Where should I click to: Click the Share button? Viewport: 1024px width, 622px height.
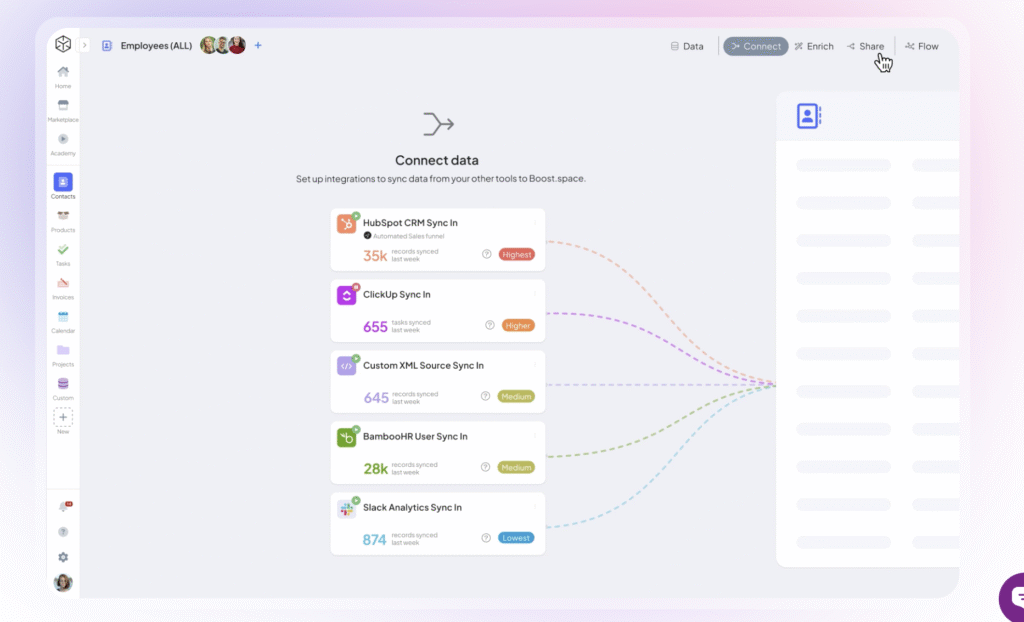click(865, 46)
